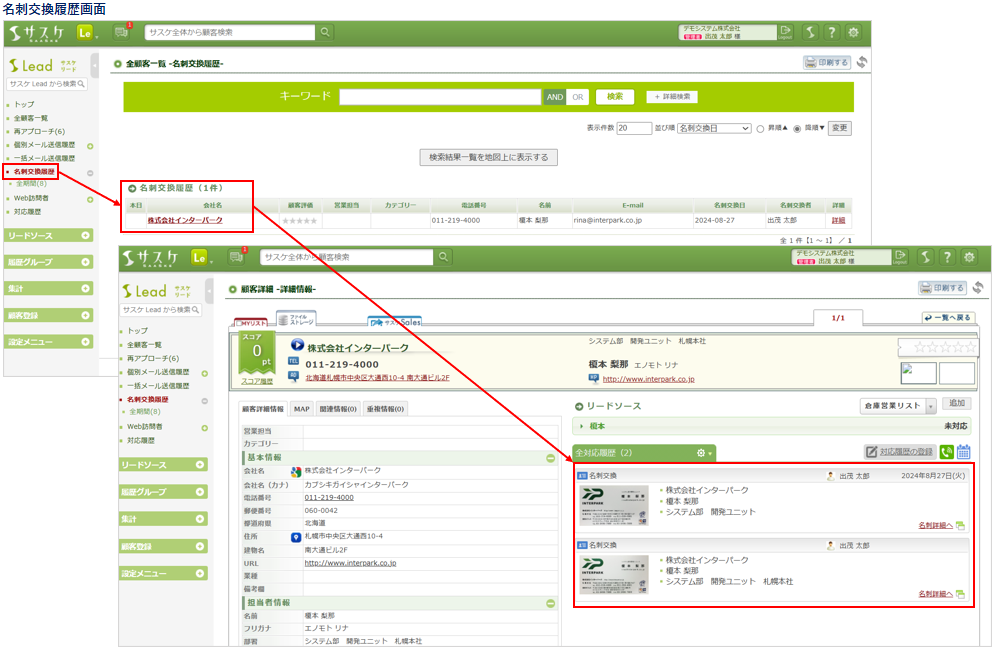994x649 pixels.
Task: Click Logout icon in list window header
Action: click(x=785, y=32)
